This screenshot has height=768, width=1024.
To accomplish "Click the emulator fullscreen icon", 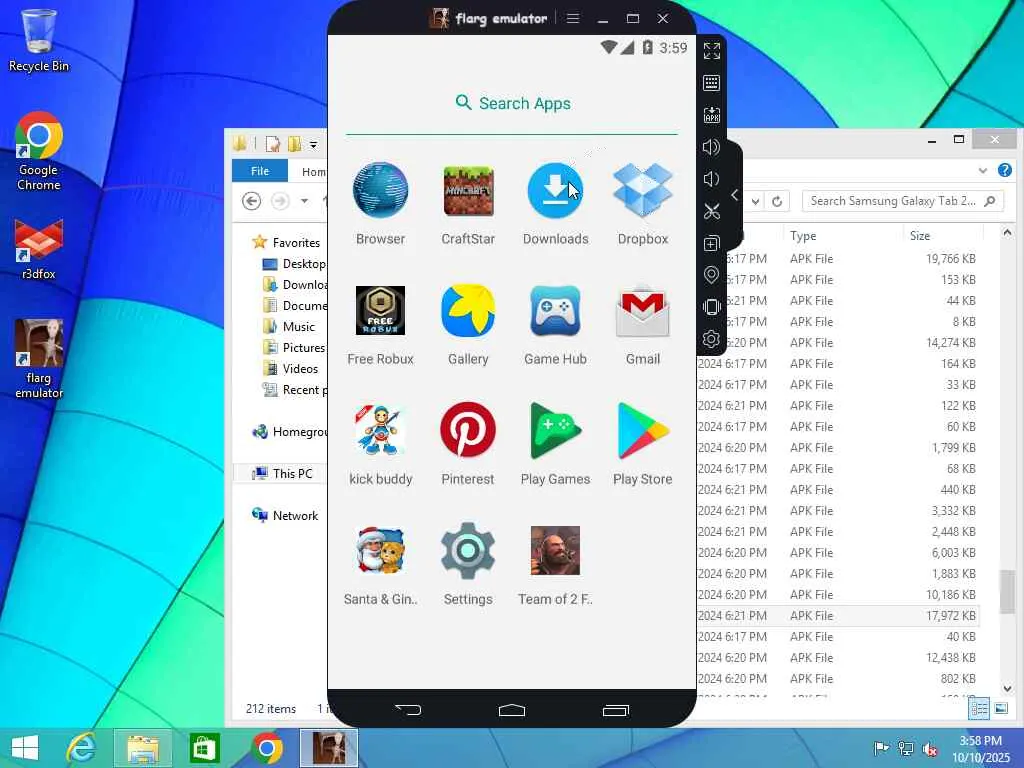I will (x=711, y=50).
